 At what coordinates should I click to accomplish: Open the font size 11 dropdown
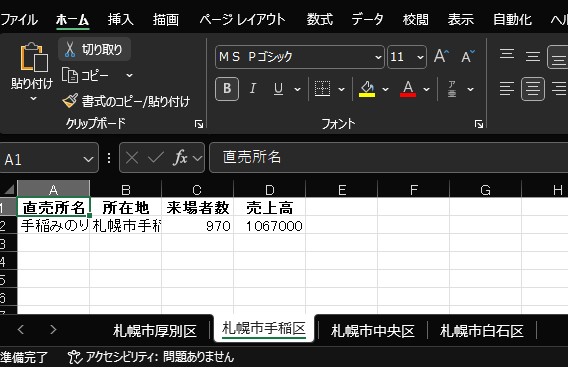pos(420,57)
